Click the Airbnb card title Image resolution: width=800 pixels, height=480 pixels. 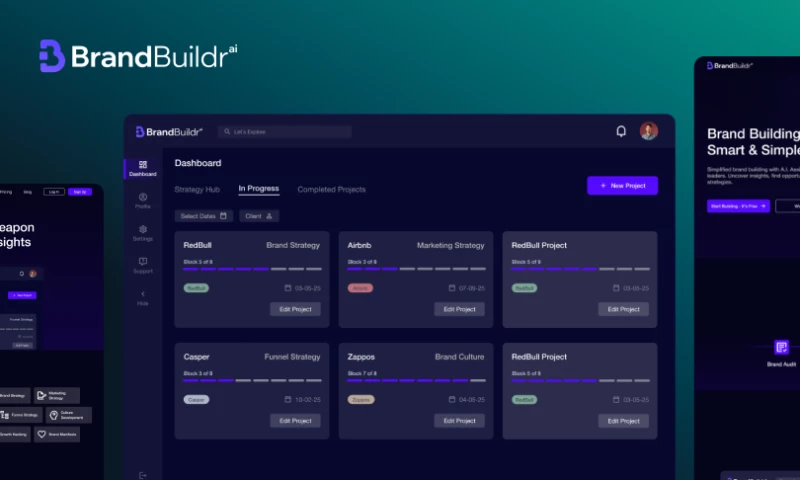(359, 245)
